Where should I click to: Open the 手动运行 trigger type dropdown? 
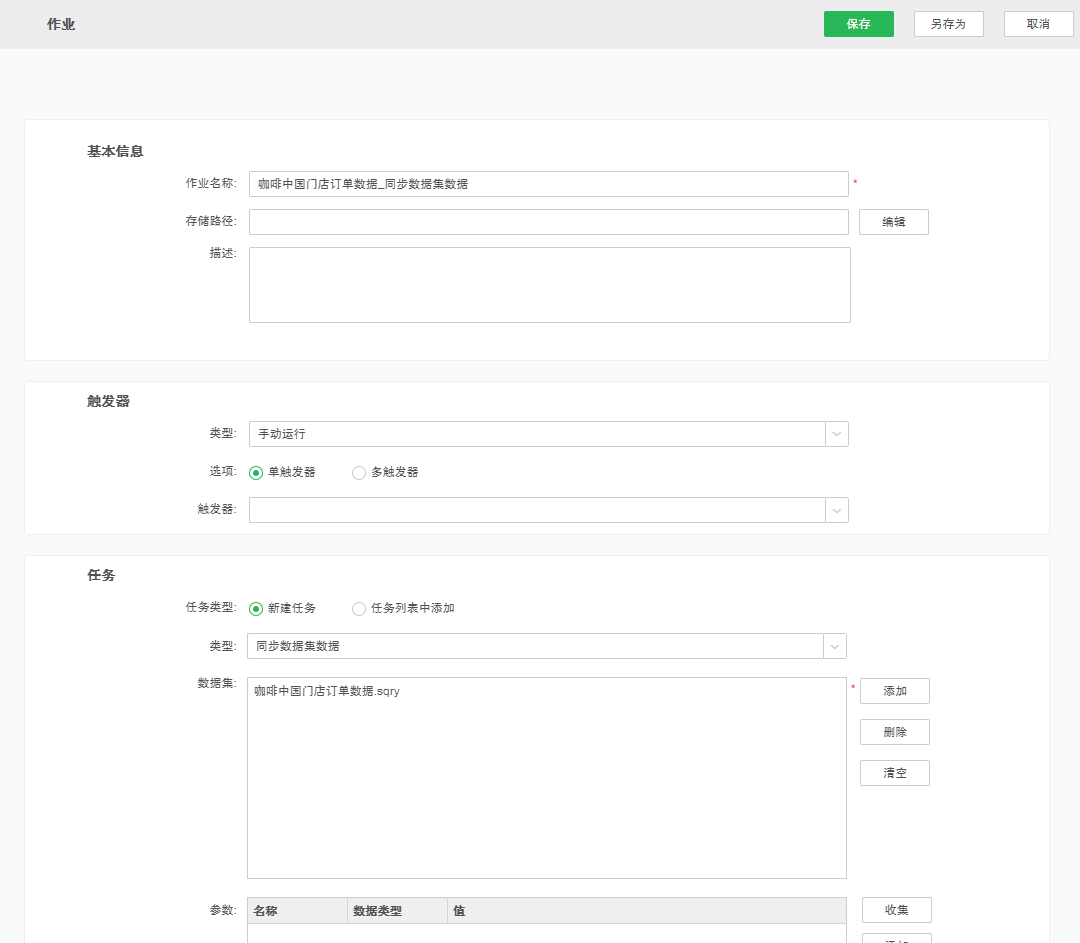pyautogui.click(x=548, y=434)
